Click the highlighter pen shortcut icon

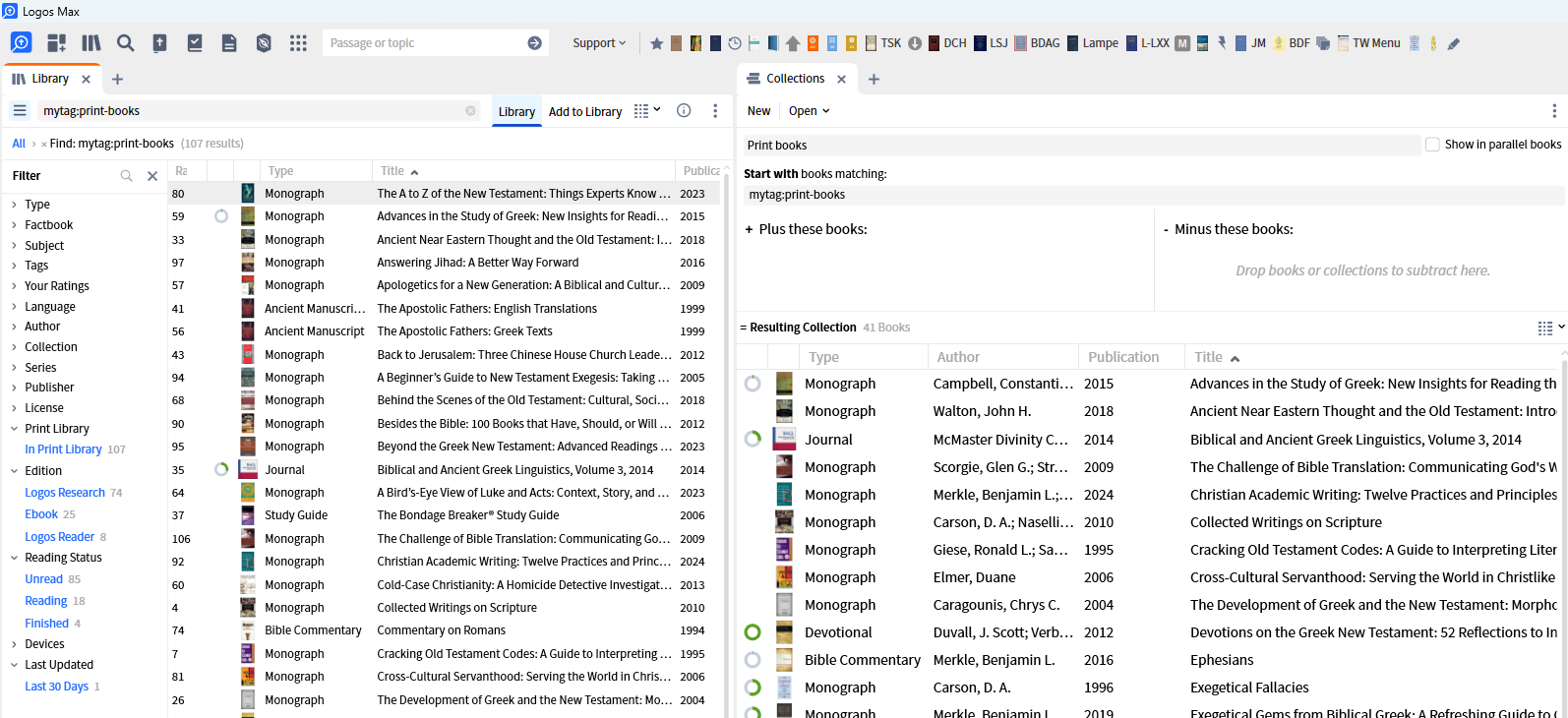1453,43
